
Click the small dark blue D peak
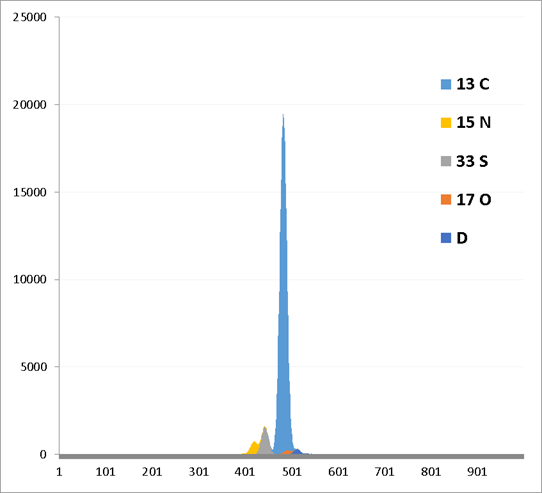[x=297, y=452]
